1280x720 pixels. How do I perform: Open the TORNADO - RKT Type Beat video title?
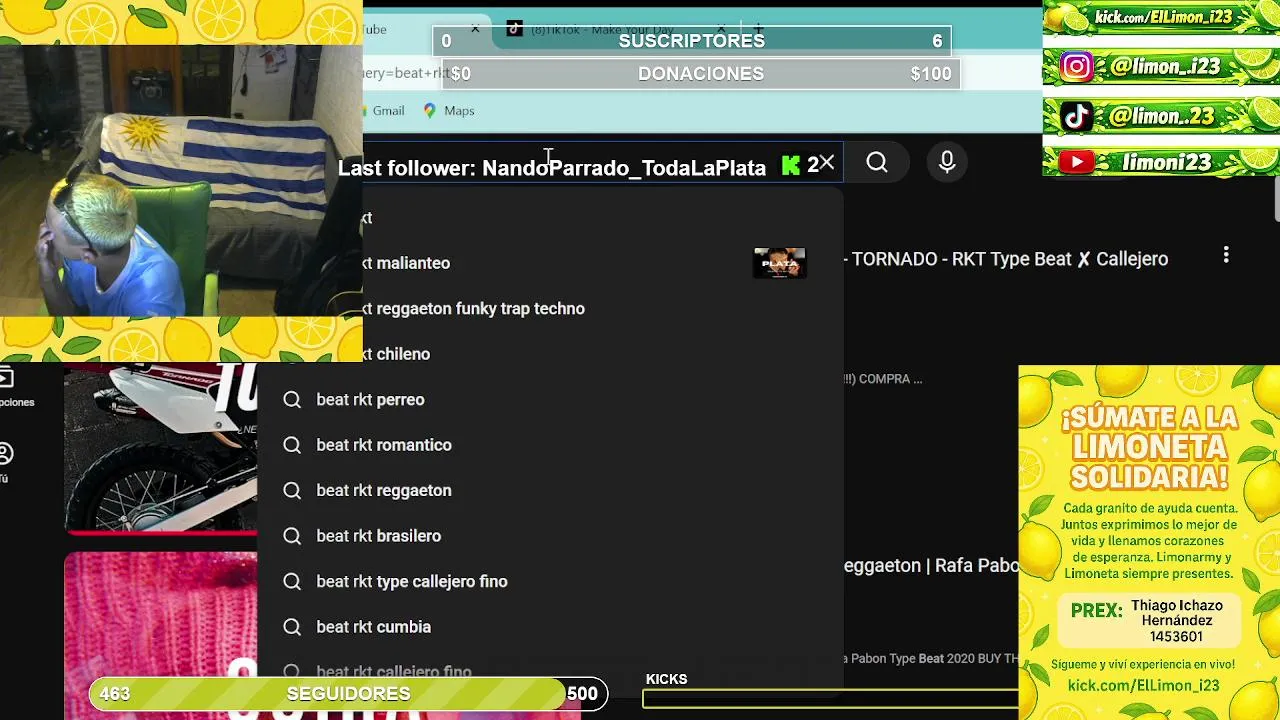[x=1006, y=259]
